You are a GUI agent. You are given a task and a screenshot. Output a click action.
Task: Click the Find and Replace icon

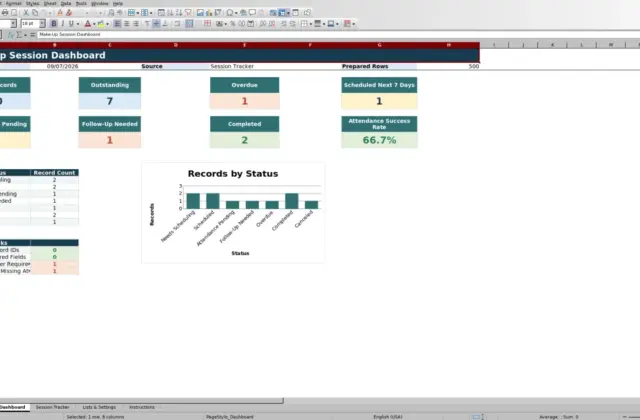(111, 13)
